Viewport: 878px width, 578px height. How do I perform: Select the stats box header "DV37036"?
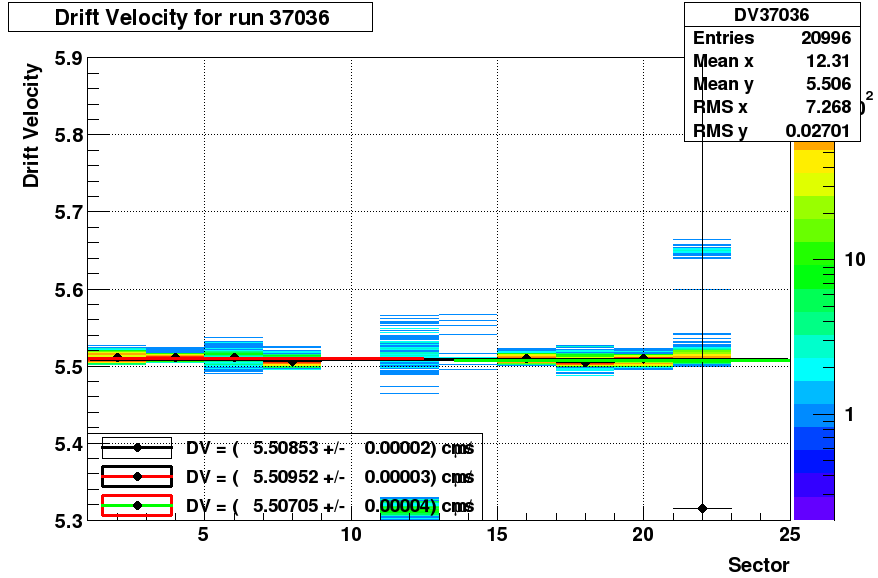tap(772, 15)
